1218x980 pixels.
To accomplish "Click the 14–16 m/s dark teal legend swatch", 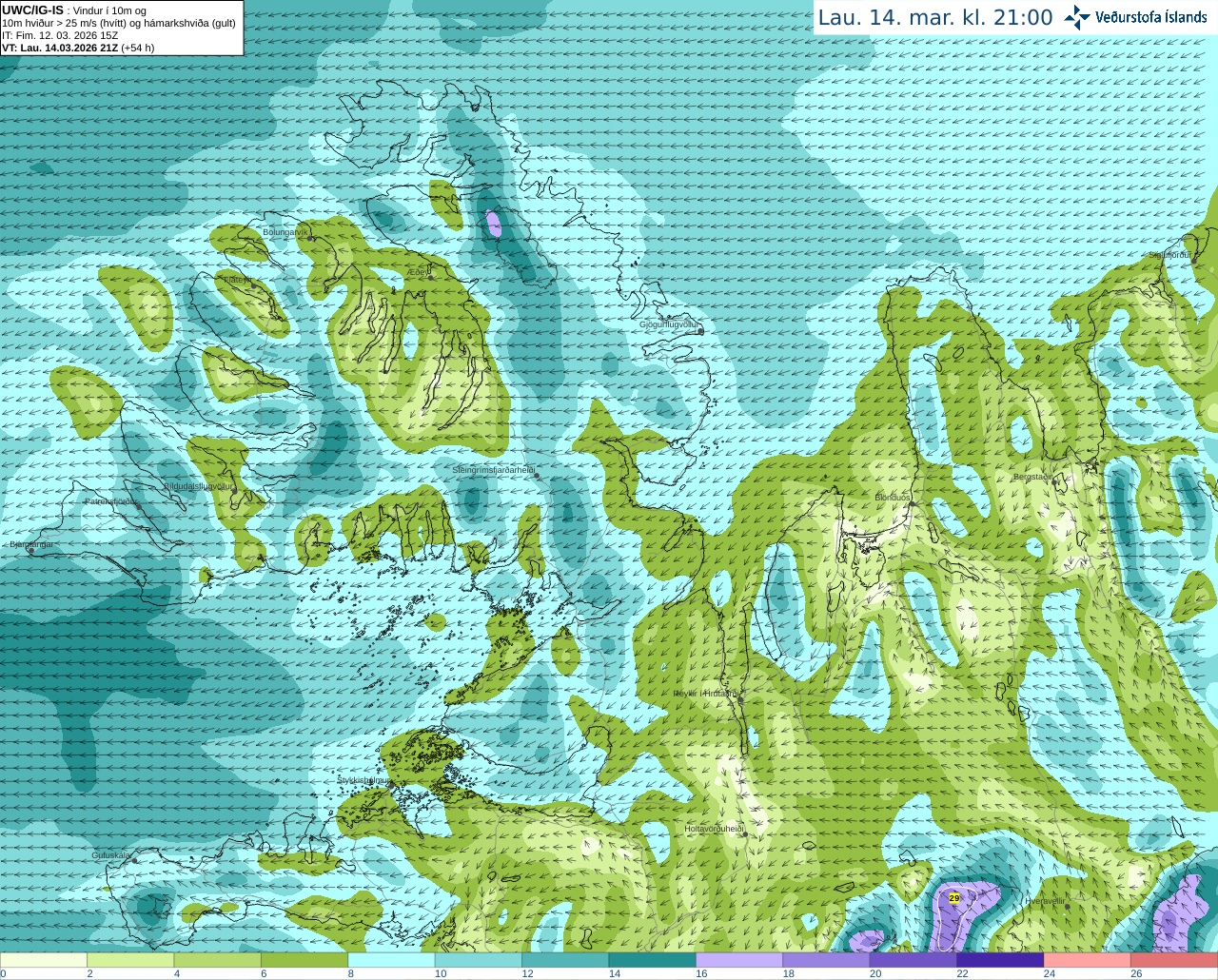I will [x=653, y=960].
